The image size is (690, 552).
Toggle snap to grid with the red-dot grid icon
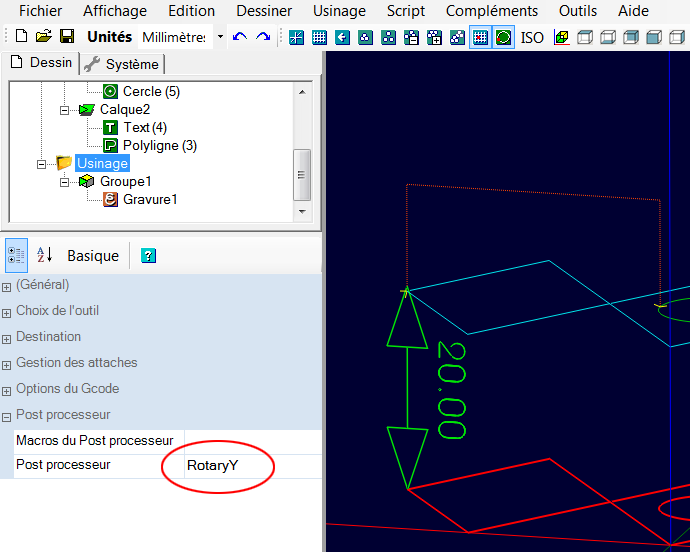[480, 37]
